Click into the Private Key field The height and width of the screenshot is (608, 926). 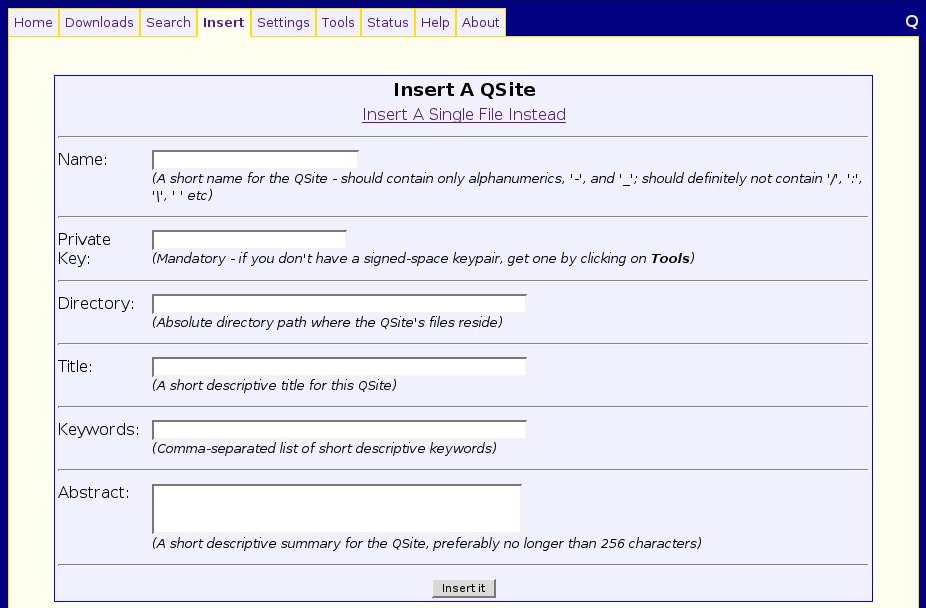(249, 239)
